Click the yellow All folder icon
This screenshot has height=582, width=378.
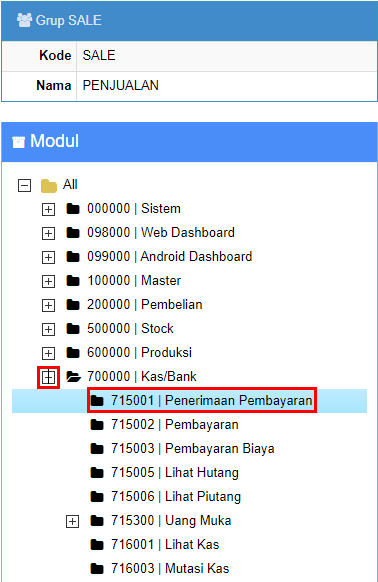[49, 186]
